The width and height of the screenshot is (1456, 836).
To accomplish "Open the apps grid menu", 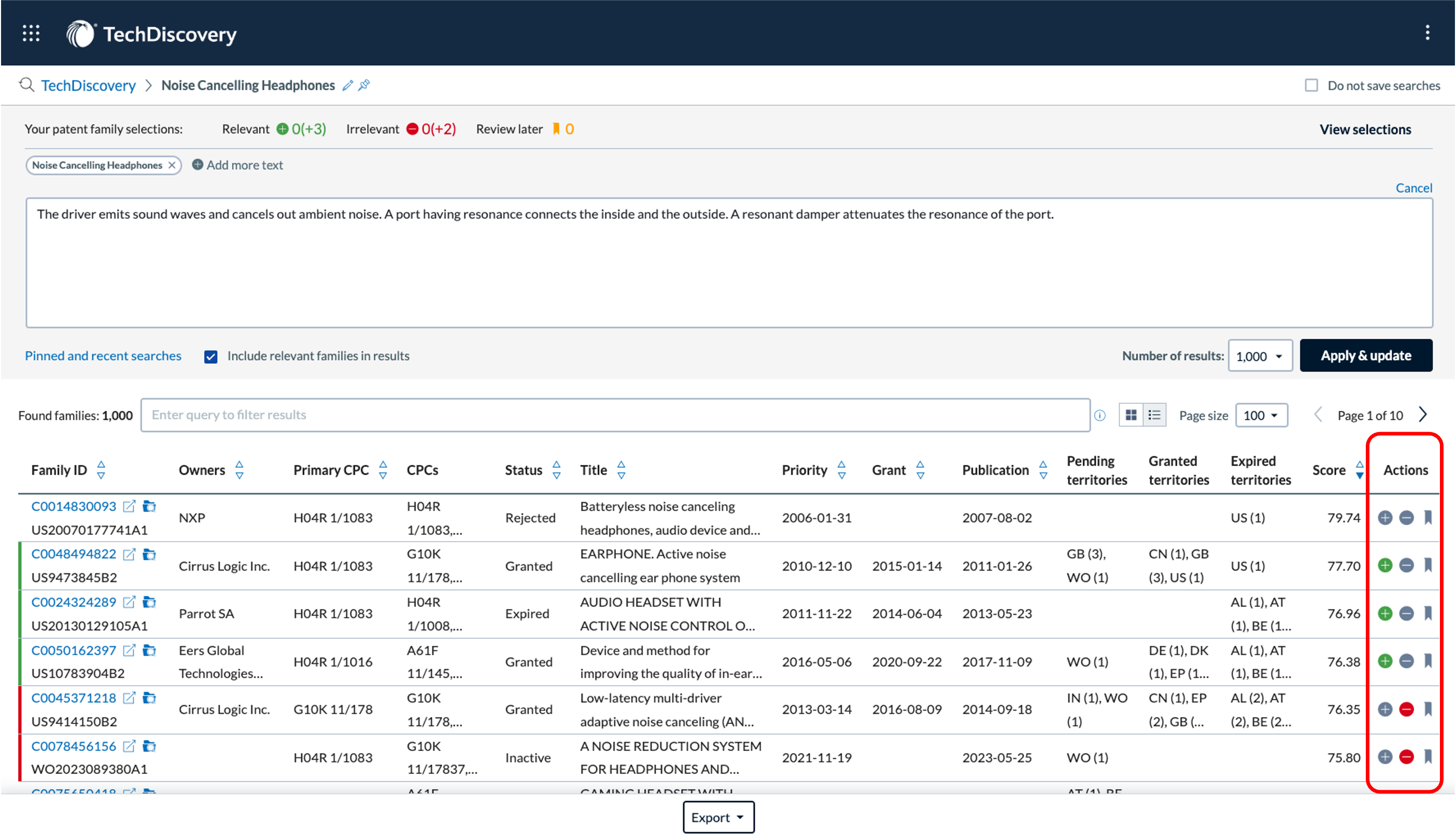I will pyautogui.click(x=31, y=33).
